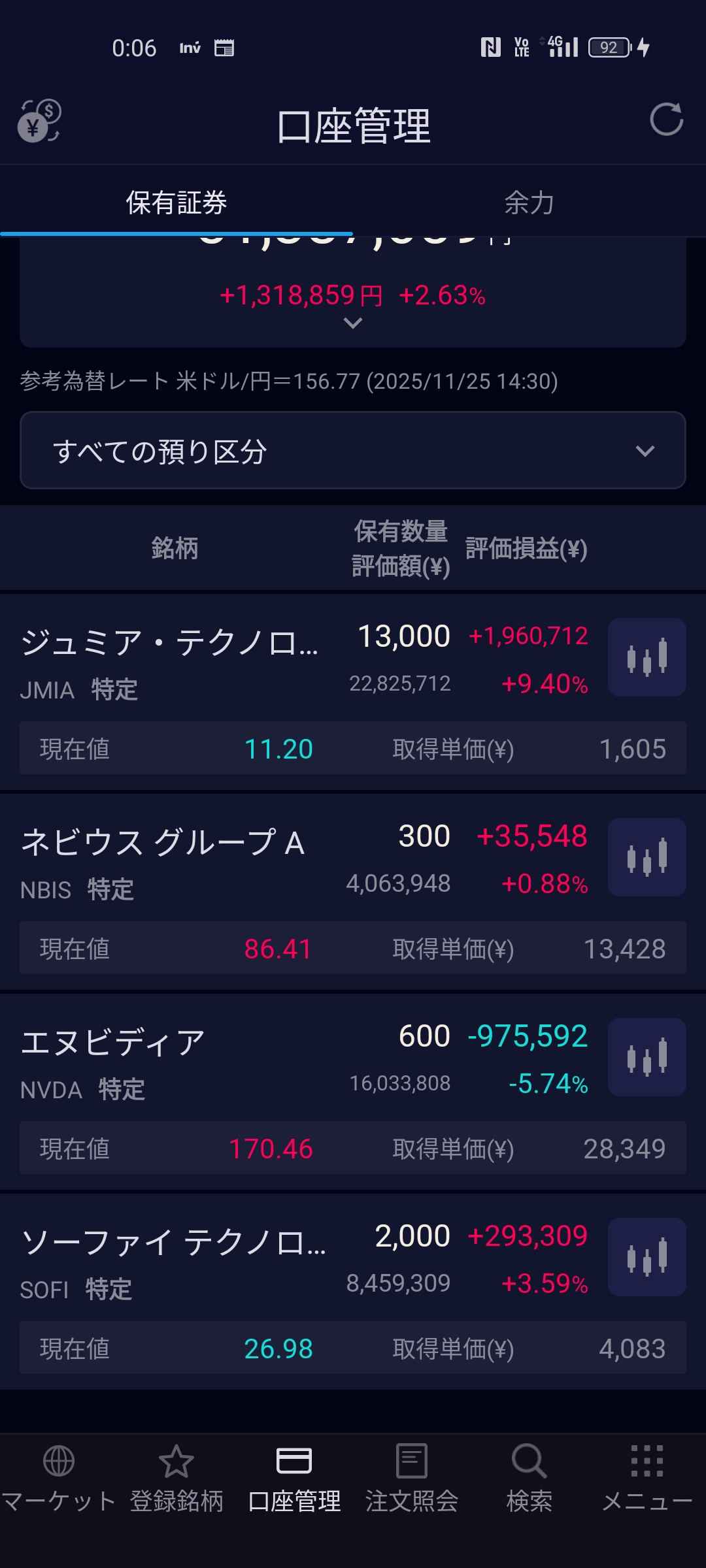Open the chart icon for NBIS
The image size is (706, 1568).
(x=647, y=857)
